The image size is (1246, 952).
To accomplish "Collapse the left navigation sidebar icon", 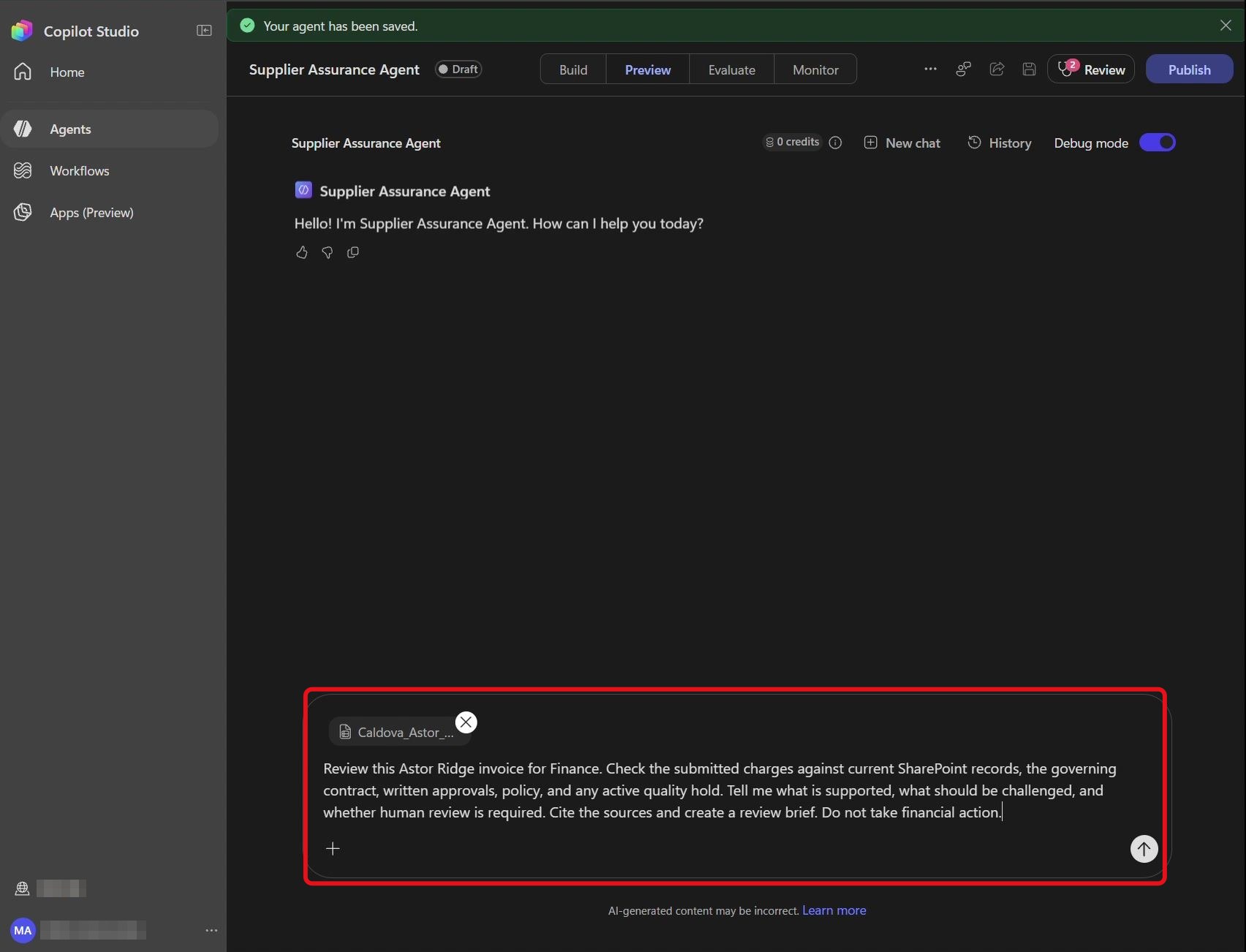I will pos(204,31).
